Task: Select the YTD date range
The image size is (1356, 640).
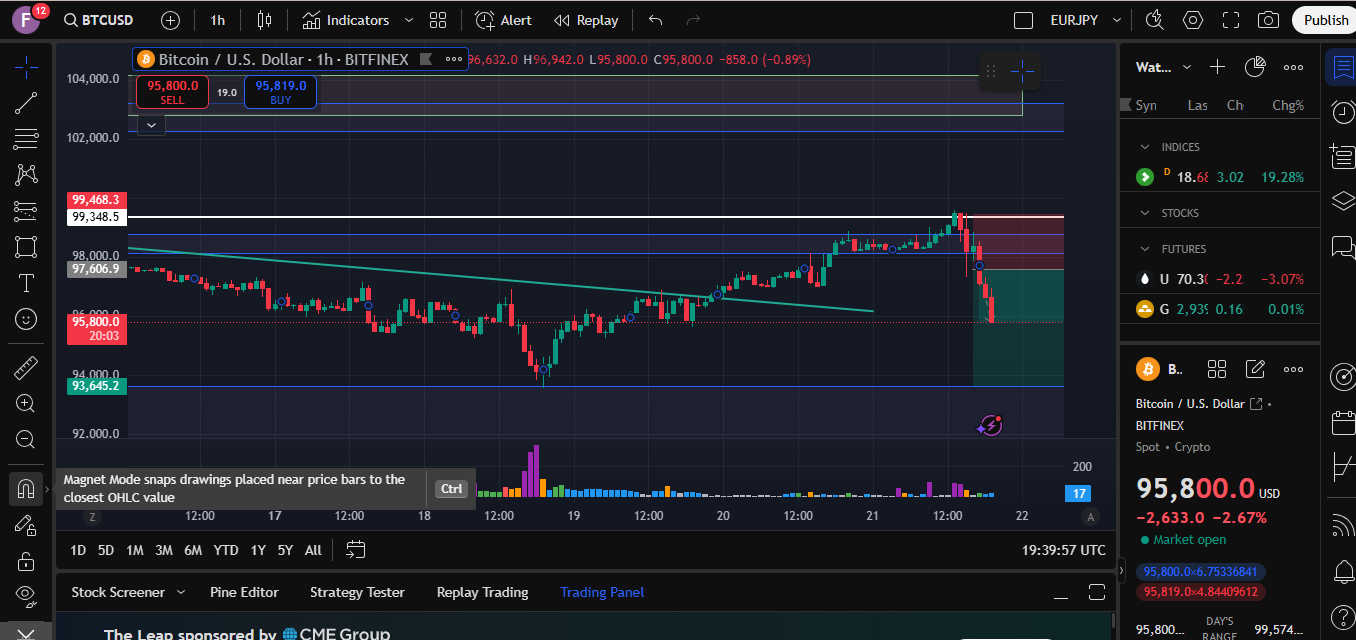Action: click(x=226, y=550)
